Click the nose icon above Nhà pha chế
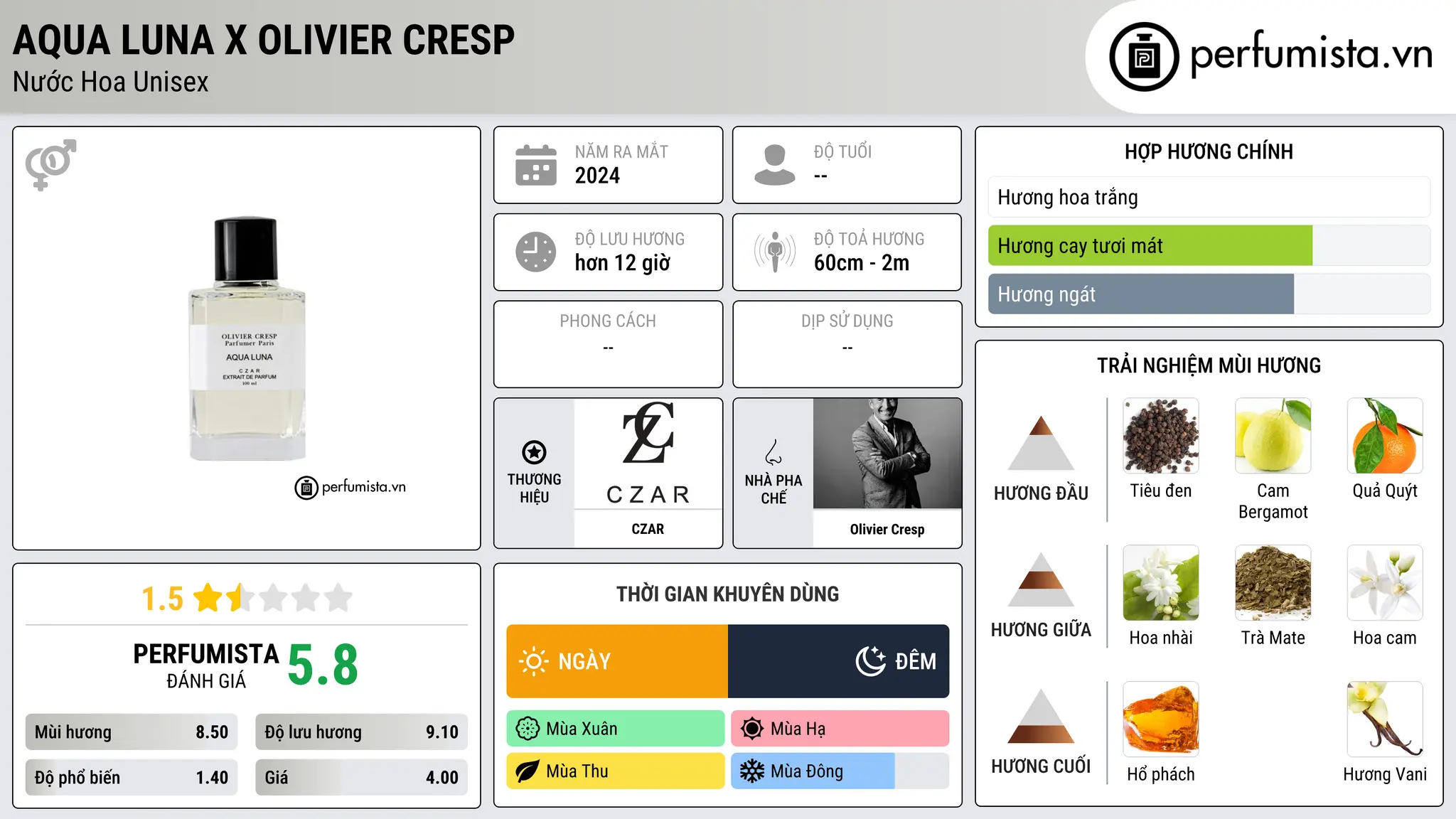 point(773,452)
